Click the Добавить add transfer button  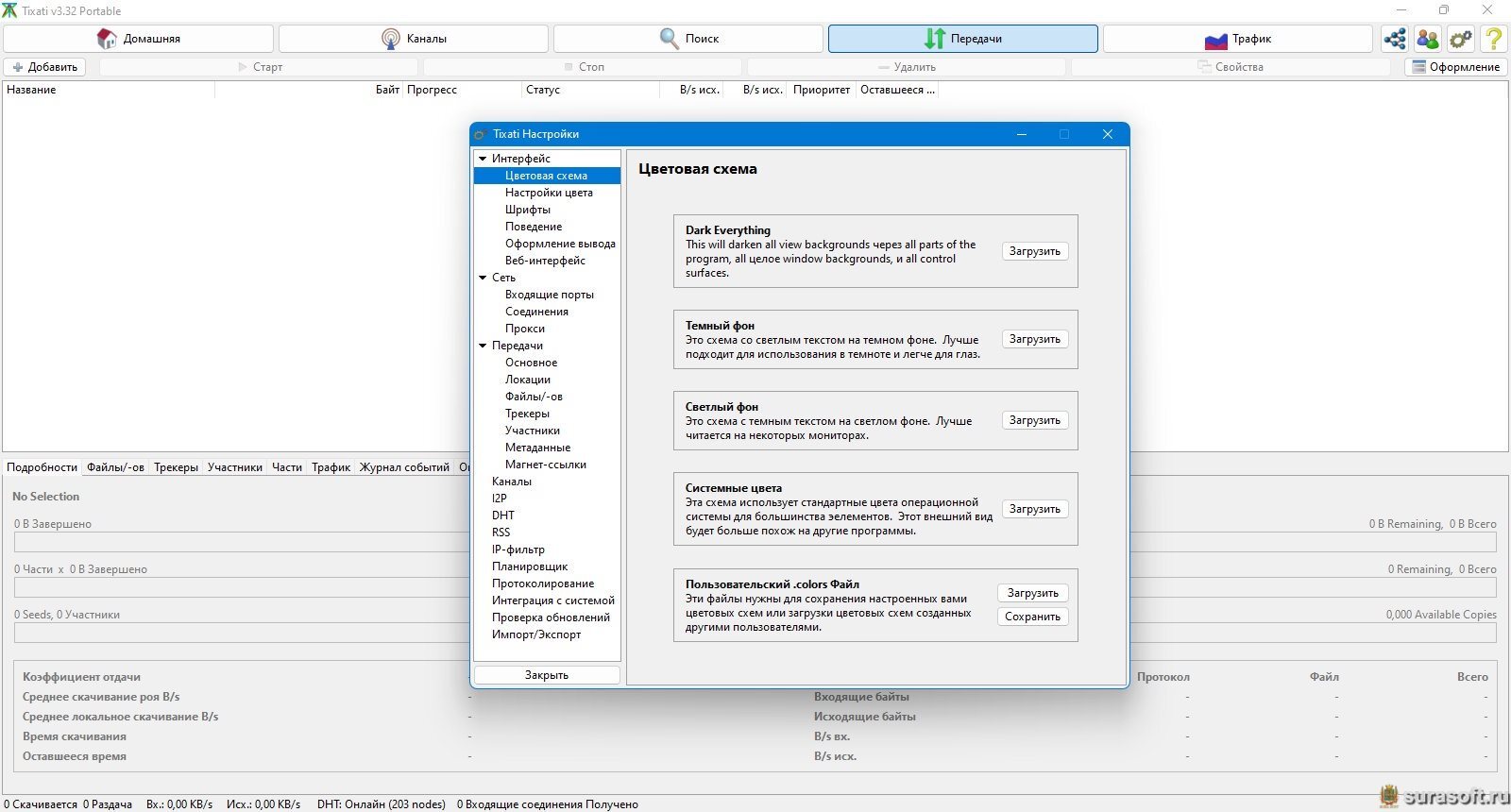[44, 67]
